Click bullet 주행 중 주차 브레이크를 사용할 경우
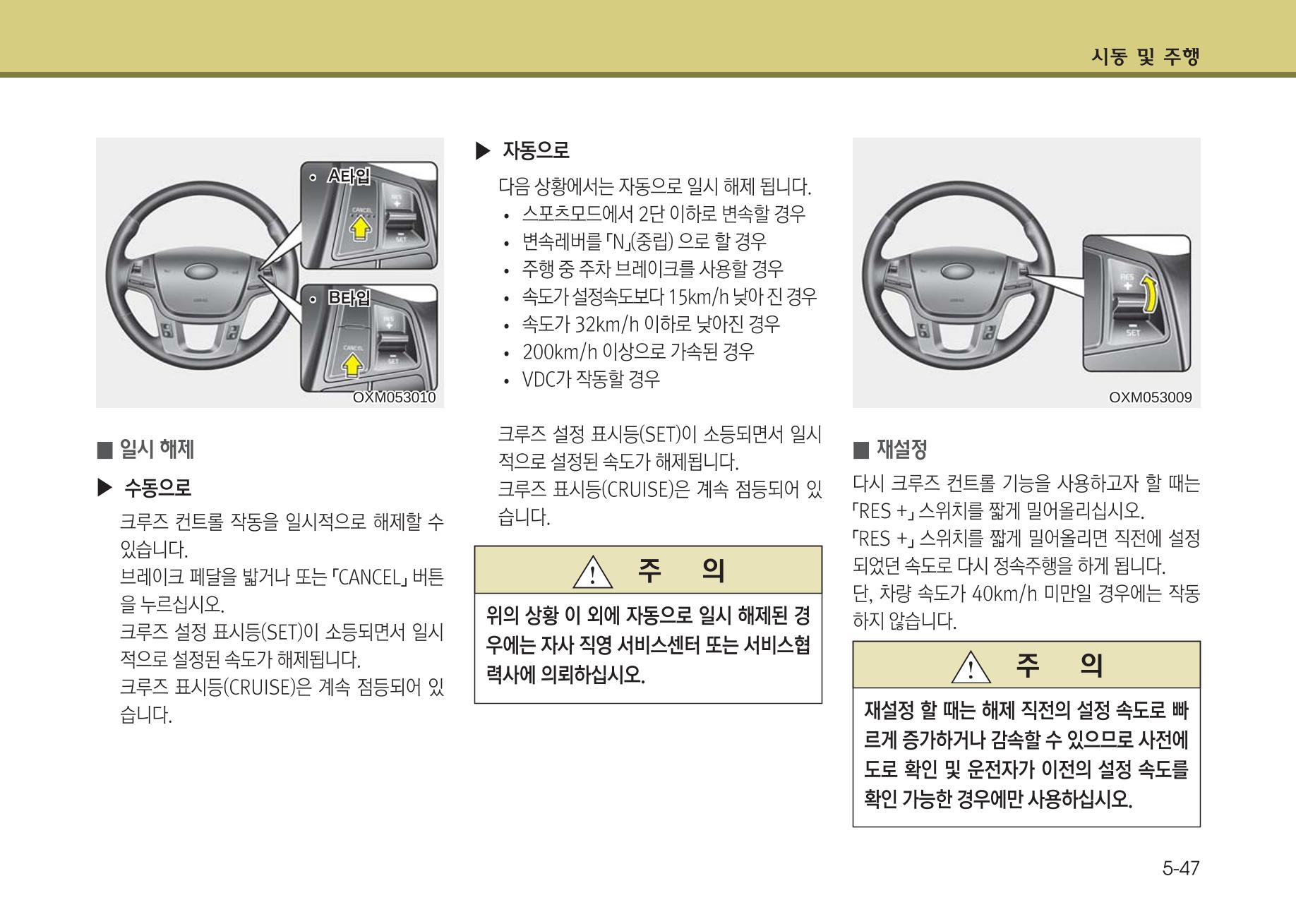Image resolution: width=1296 pixels, height=924 pixels. pos(652,269)
